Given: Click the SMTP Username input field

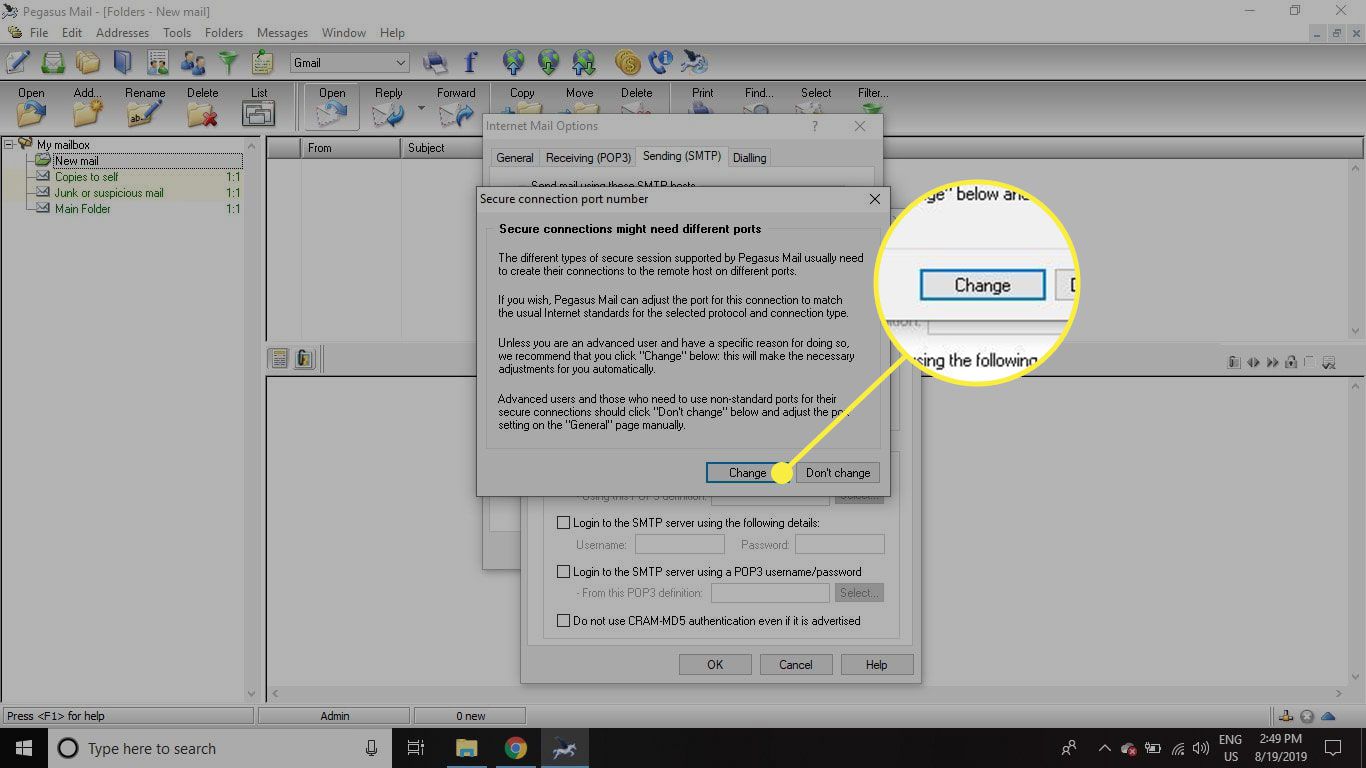Looking at the screenshot, I should [680, 545].
